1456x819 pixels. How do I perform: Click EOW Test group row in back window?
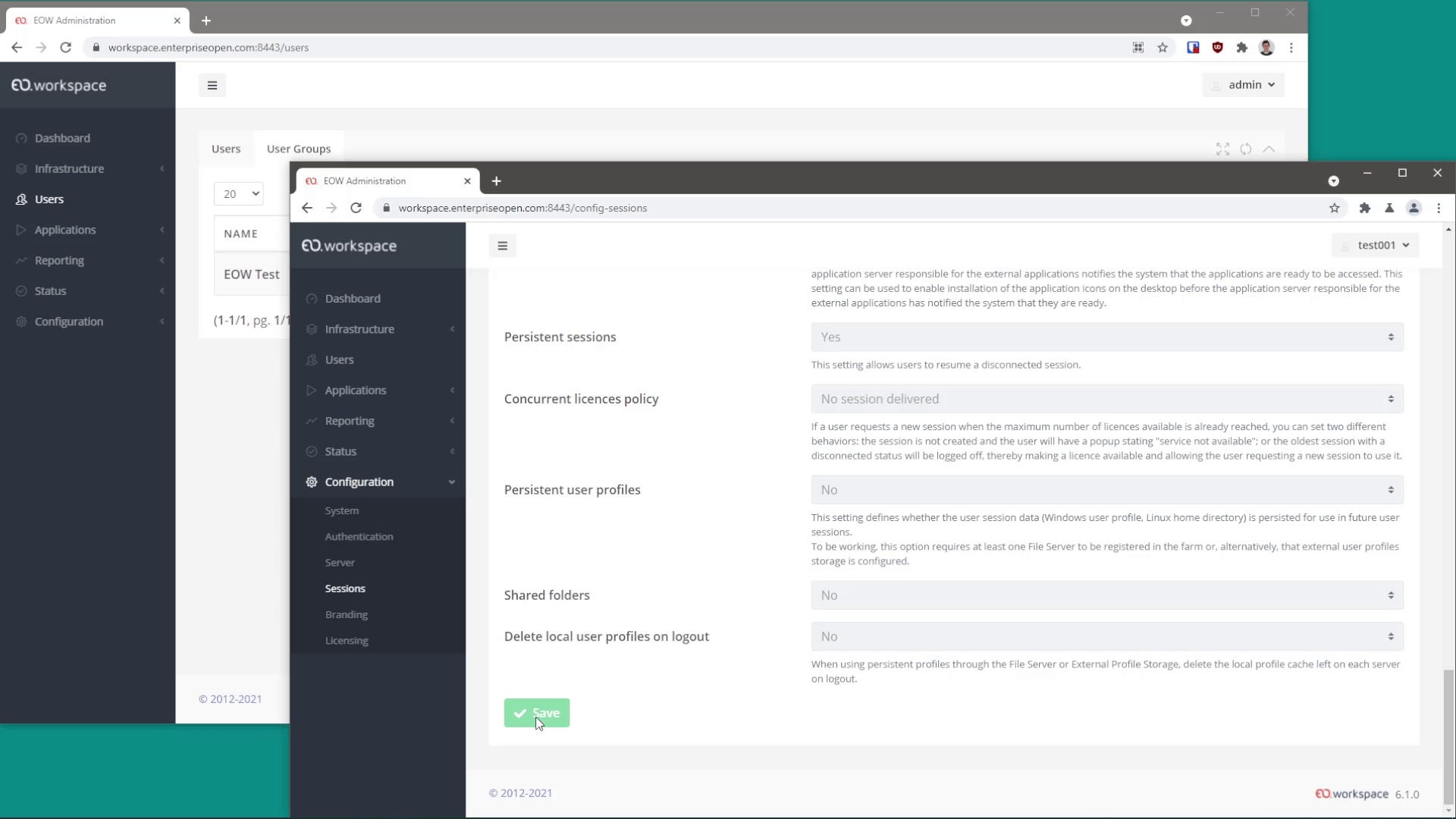(252, 275)
